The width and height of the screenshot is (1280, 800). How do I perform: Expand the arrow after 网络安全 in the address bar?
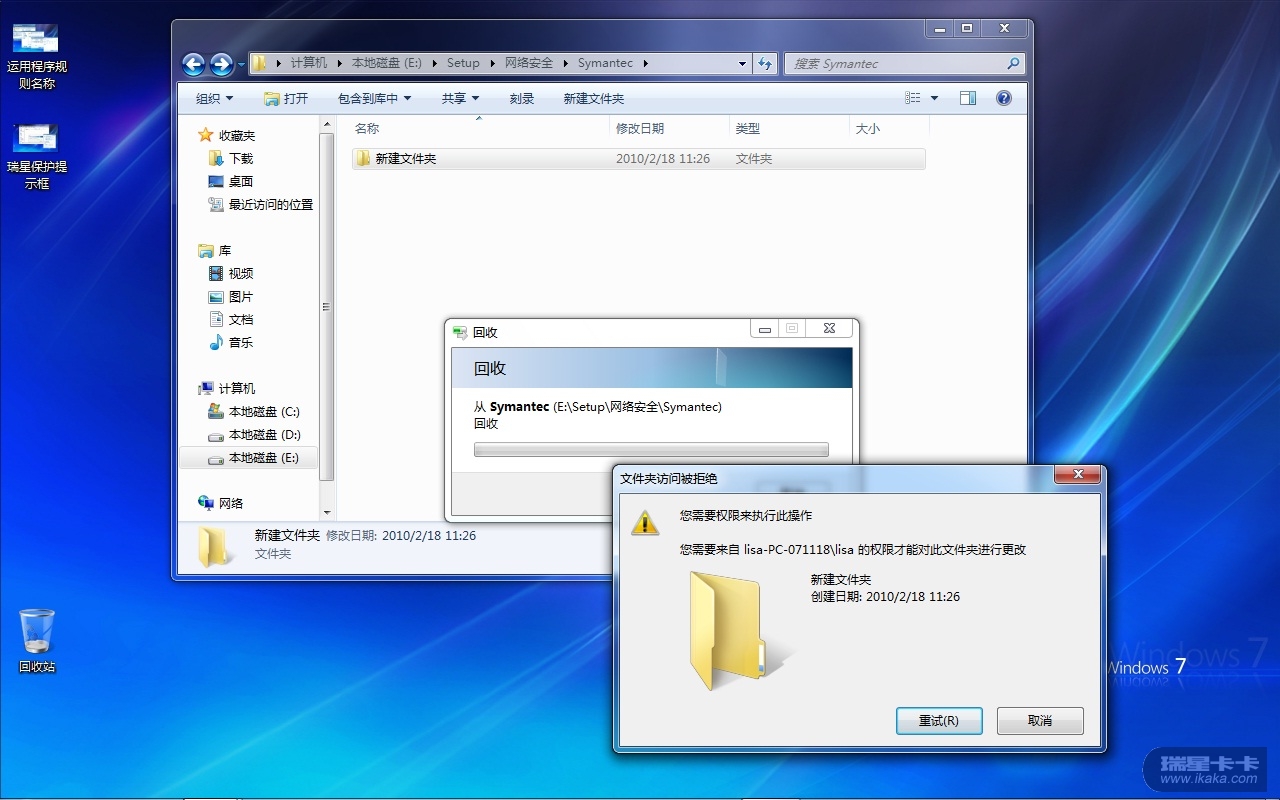coord(566,63)
